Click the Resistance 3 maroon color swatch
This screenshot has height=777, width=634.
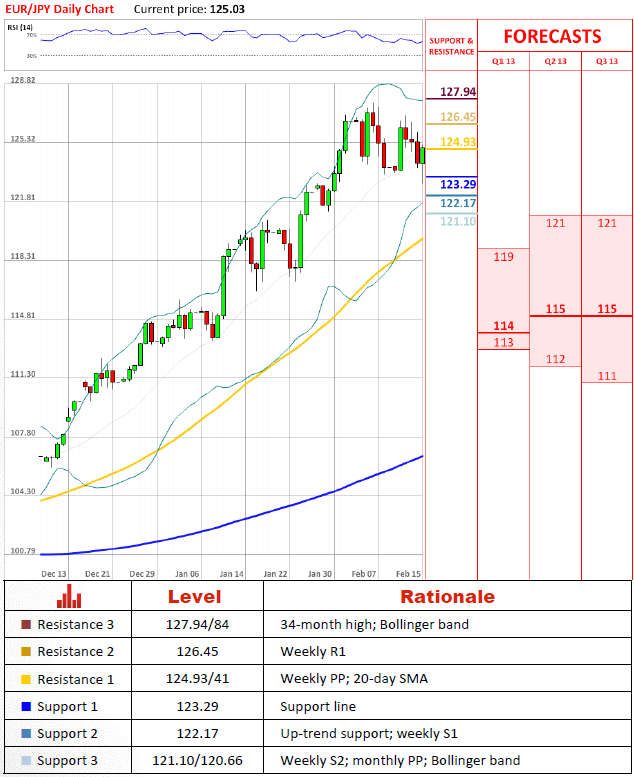click(x=26, y=624)
